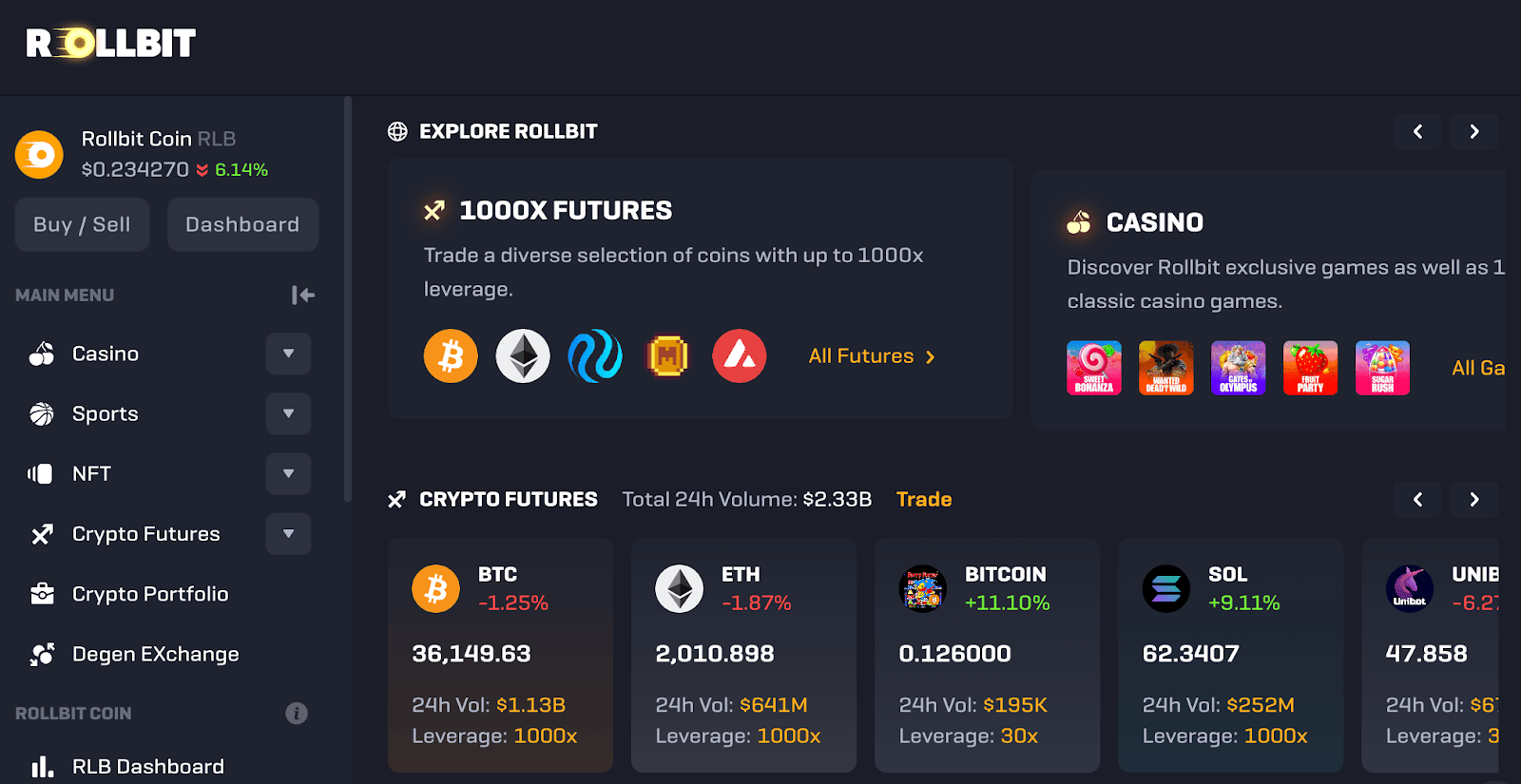Open Crypto Portfolio from main menu
This screenshot has width=1521, height=784.
point(150,594)
